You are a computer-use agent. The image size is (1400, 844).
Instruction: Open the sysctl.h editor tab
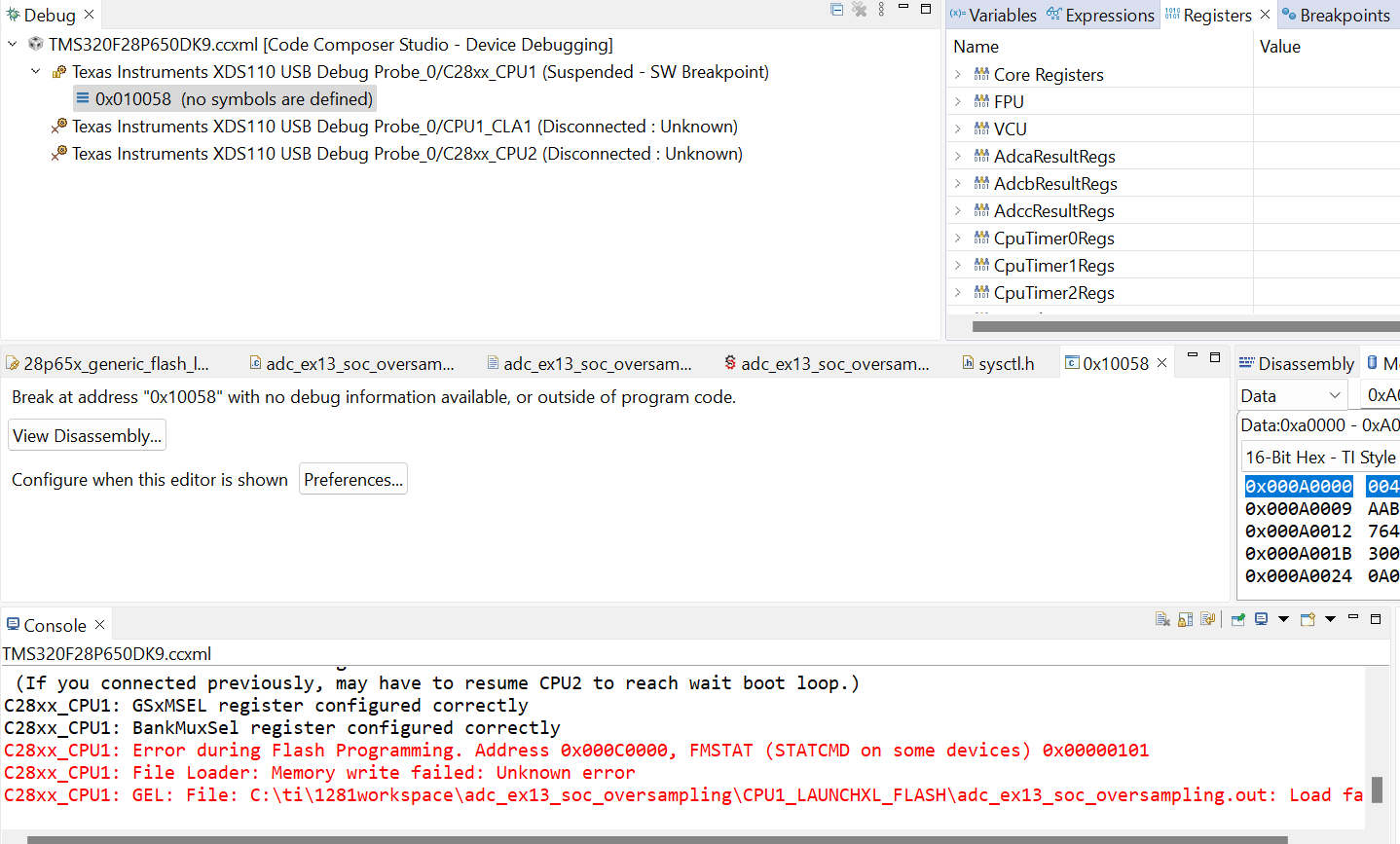tap(997, 363)
